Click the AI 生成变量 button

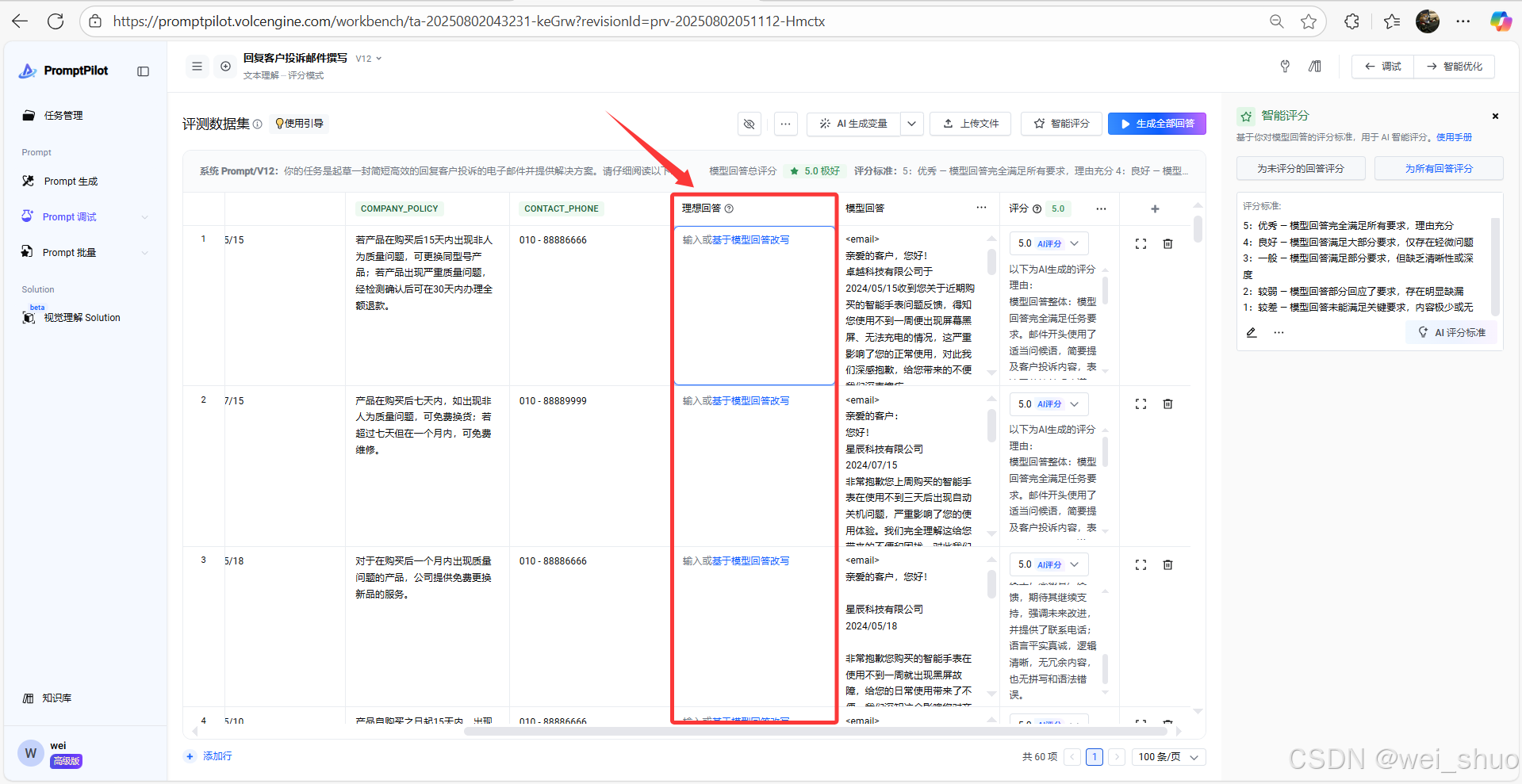pos(853,124)
